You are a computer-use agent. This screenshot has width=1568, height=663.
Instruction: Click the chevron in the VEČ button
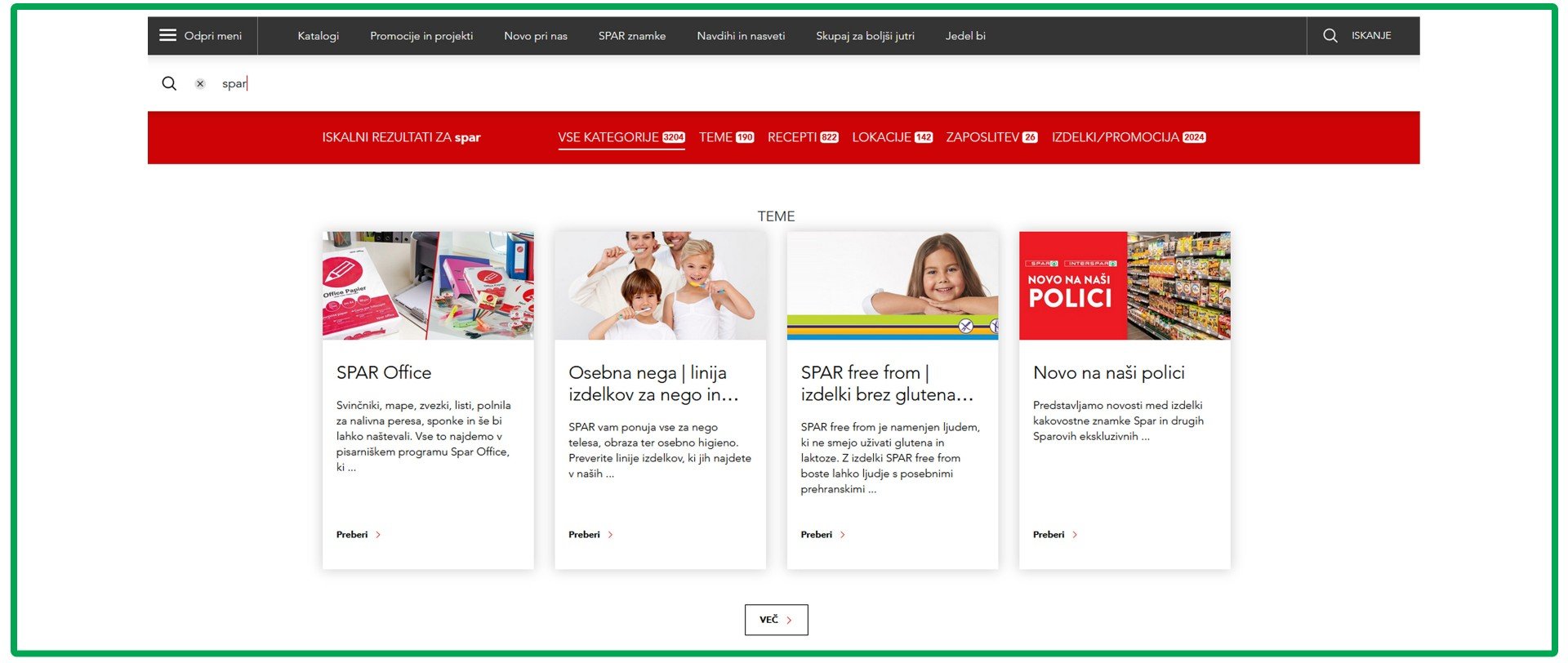pos(789,620)
